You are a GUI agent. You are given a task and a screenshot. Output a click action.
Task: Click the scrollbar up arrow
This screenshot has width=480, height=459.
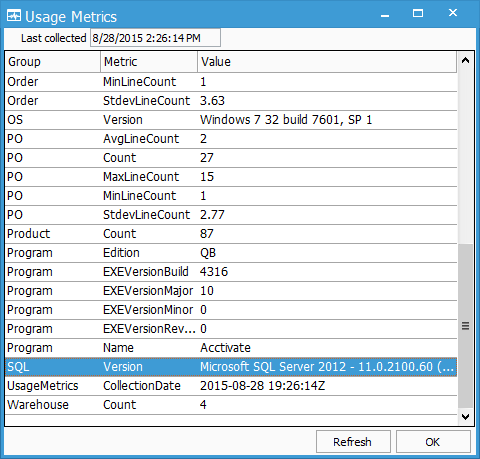[465, 60]
